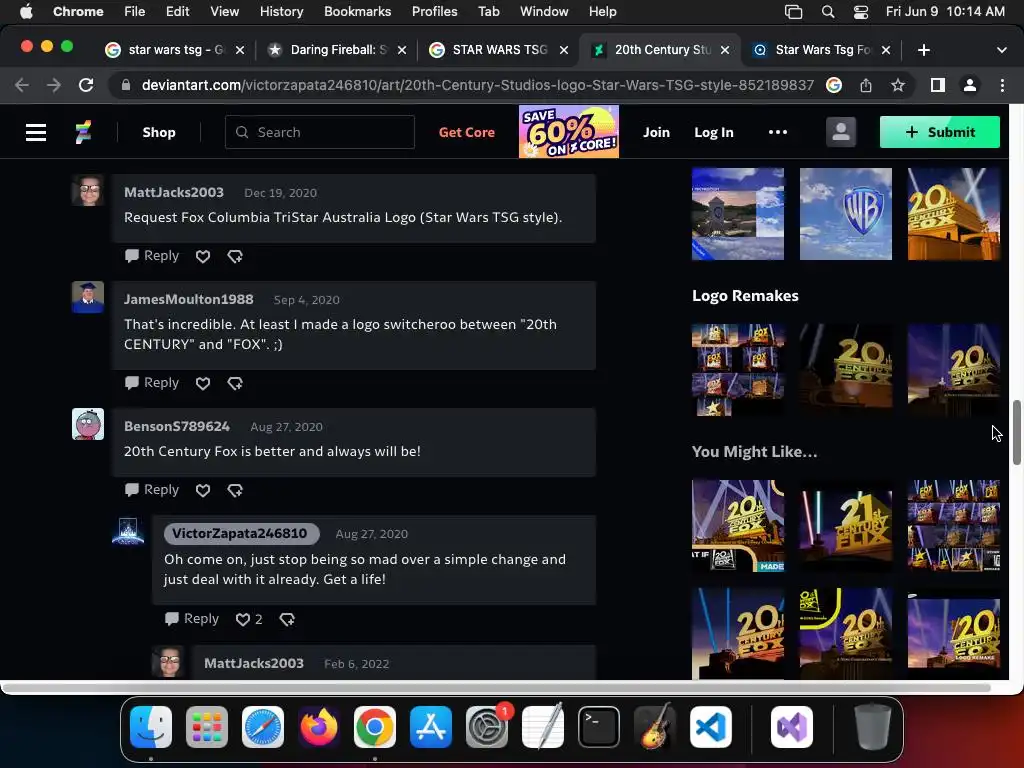Click the page vertical scrollbar thumb
Screen dimensions: 1024x768
coord(1017,432)
